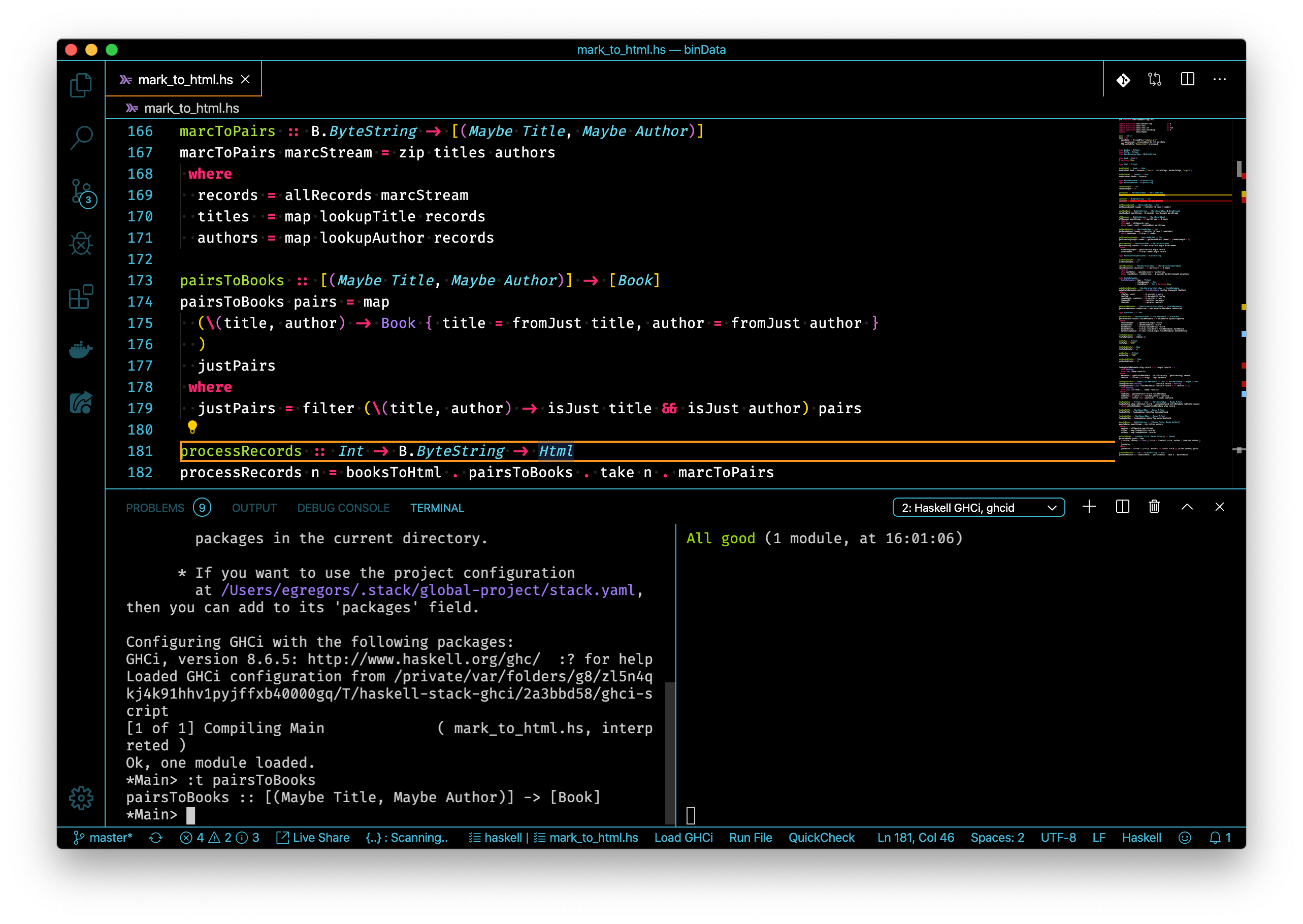The image size is (1303, 924).
Task: Click QuickCheck in the status bar
Action: pyautogui.click(x=821, y=838)
